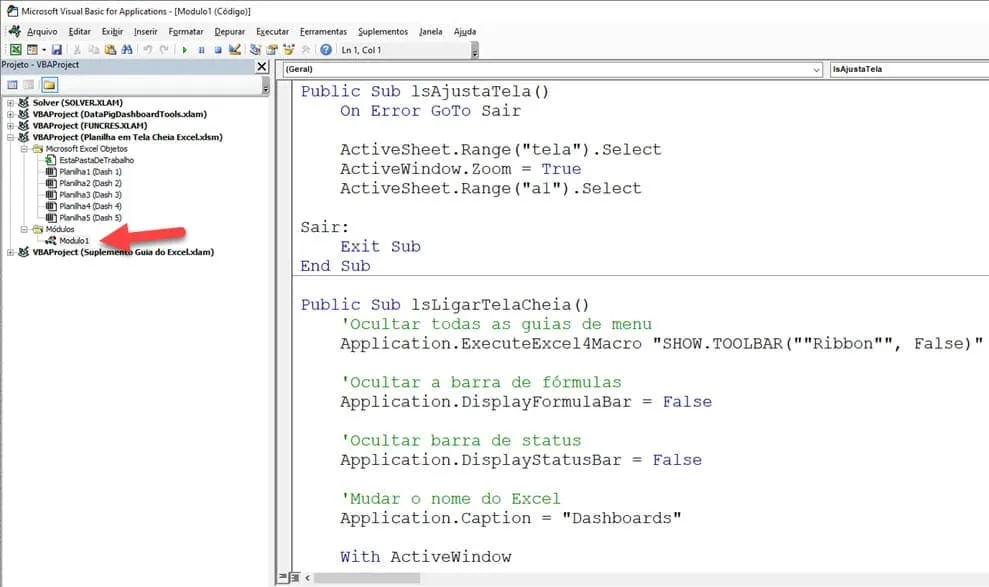The image size is (989, 587).
Task: Expand the Solver (SOLVER.XLAM) project node
Action: pos(10,103)
